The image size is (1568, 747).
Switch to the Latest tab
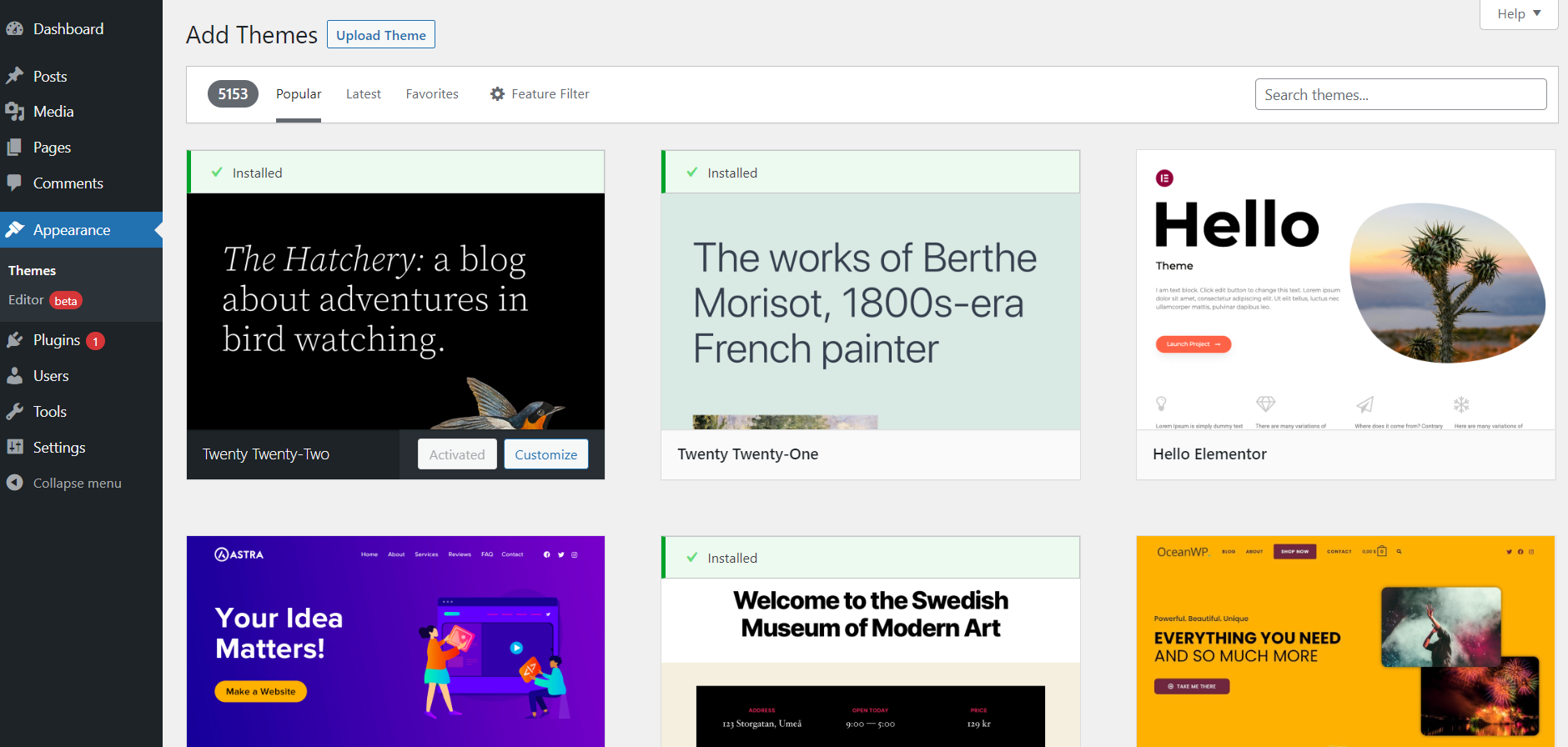(364, 94)
